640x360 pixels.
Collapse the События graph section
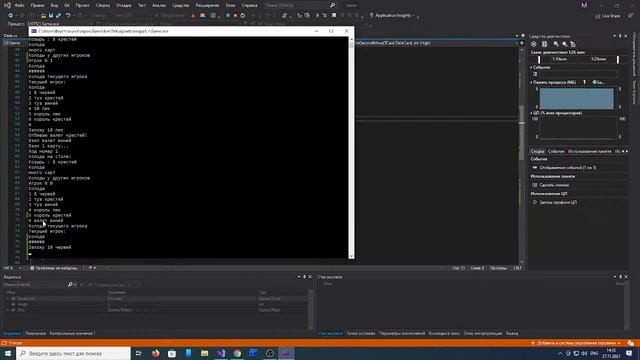coord(531,67)
